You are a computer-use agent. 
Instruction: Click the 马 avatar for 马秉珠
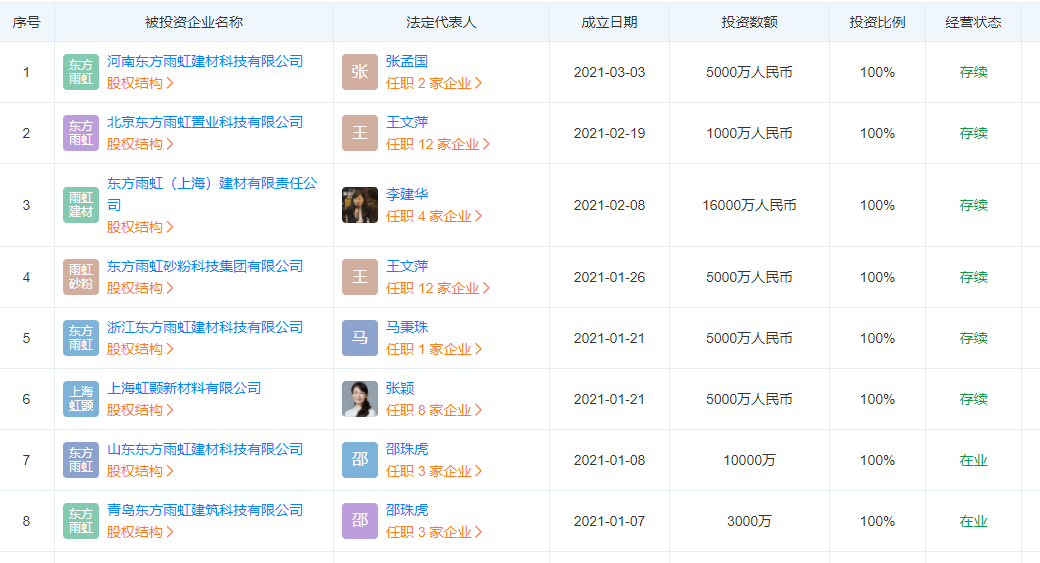click(360, 338)
